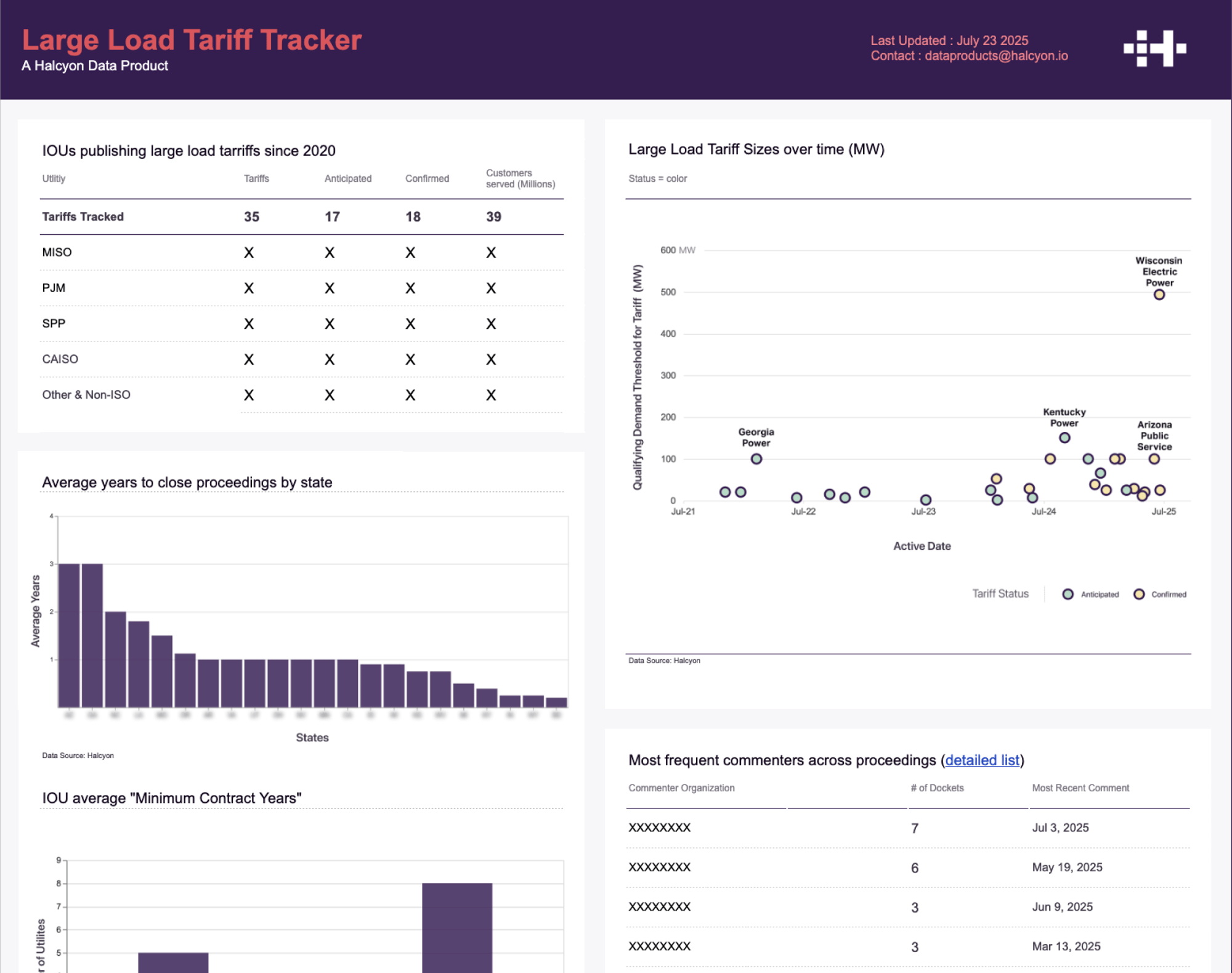Select the Other & Non-ISO row label
1232x973 pixels.
click(x=86, y=395)
